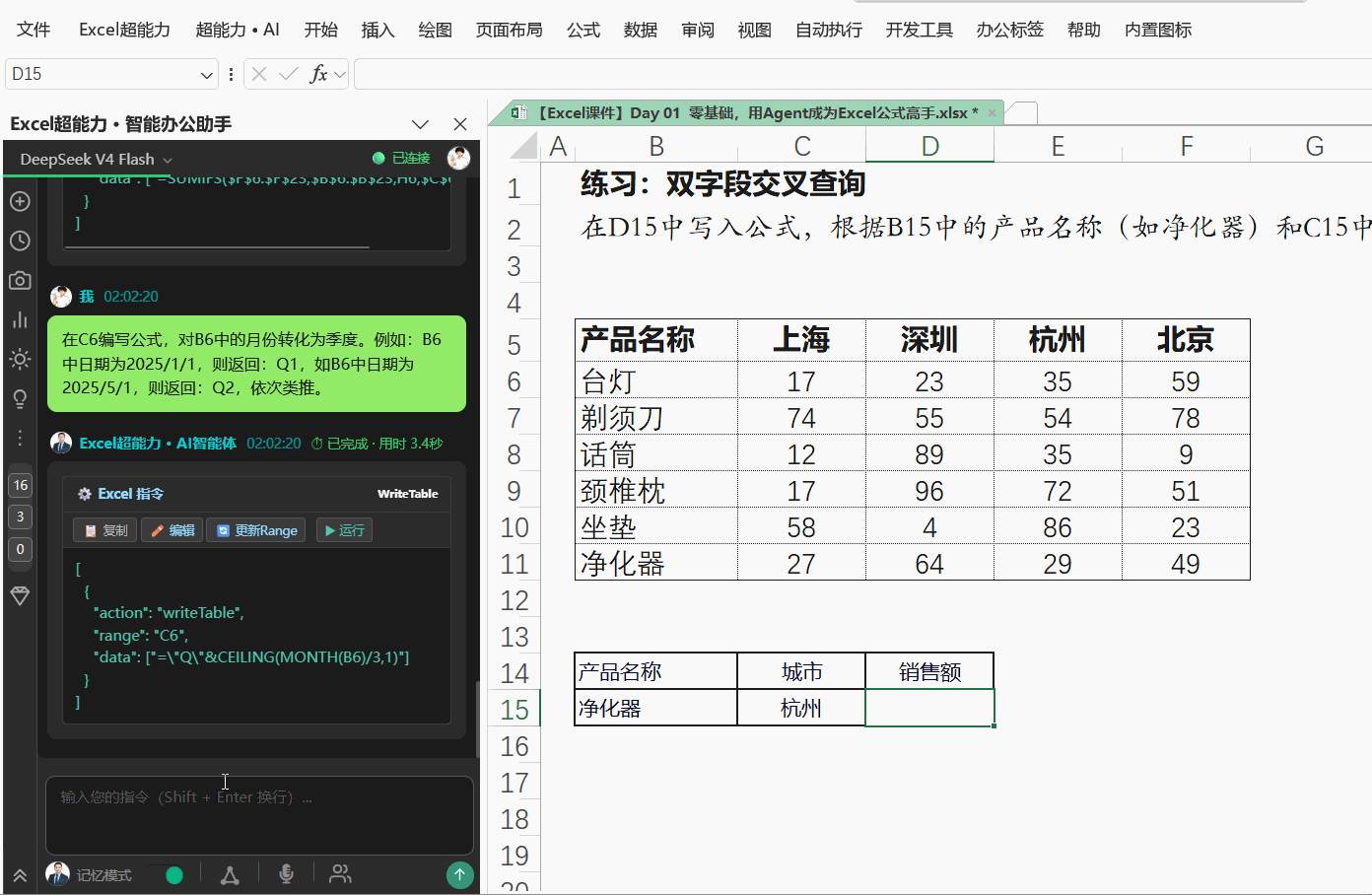Screen dimensions: 1372x895
Task: Click the sun brightness theme icon
Action: 20,359
